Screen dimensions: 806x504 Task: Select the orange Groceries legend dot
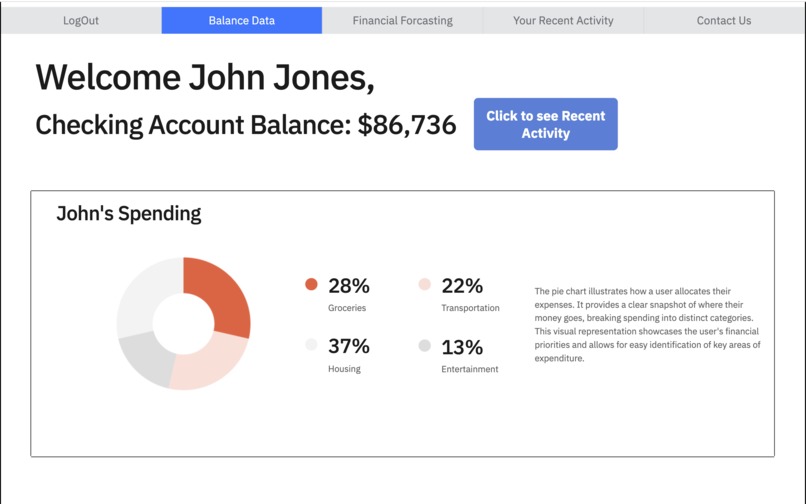311,284
